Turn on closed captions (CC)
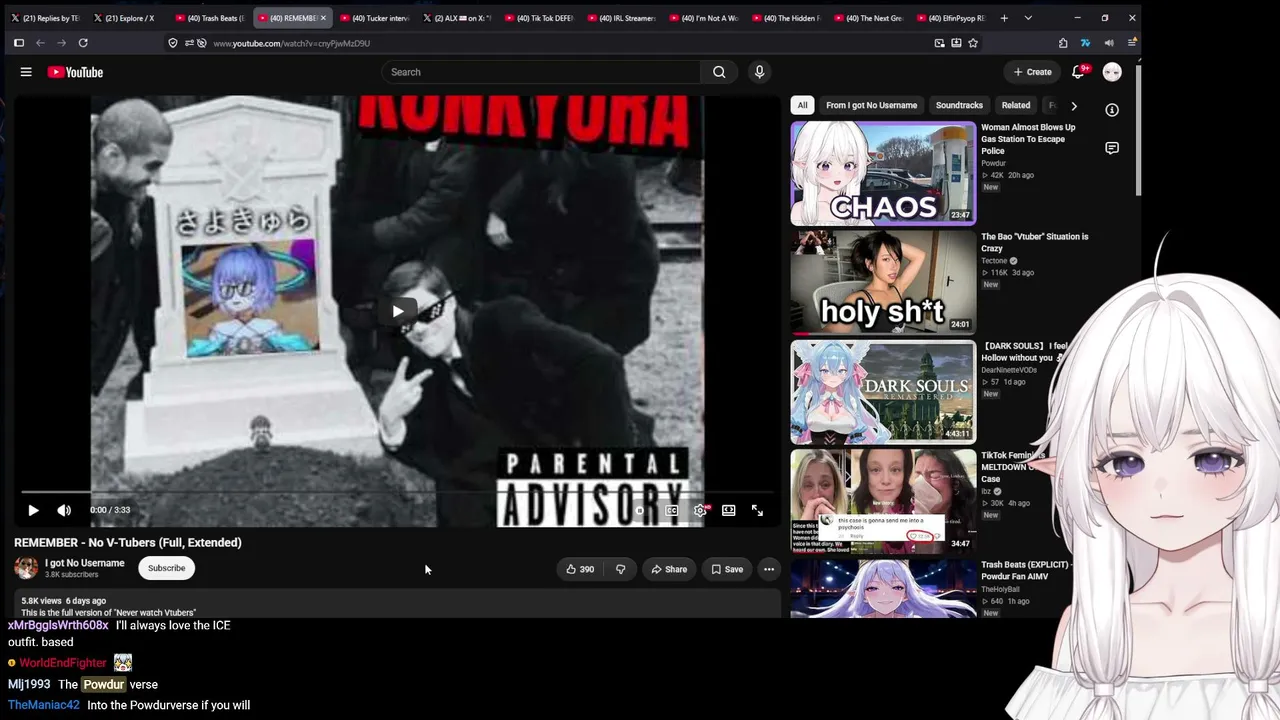1280x720 pixels. click(x=672, y=510)
